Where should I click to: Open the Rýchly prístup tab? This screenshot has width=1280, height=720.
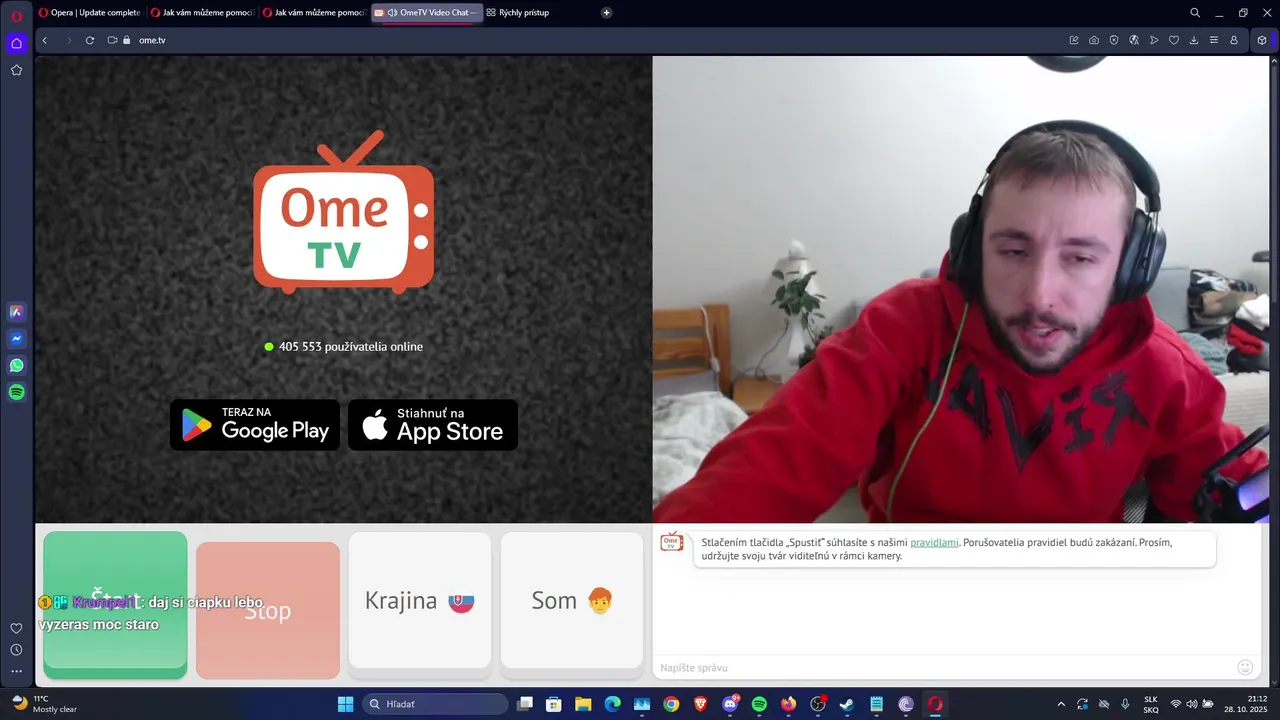point(518,13)
